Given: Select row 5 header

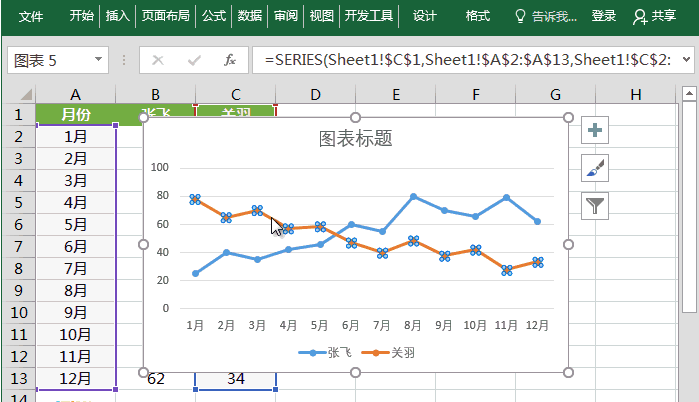Looking at the screenshot, I should point(18,203).
